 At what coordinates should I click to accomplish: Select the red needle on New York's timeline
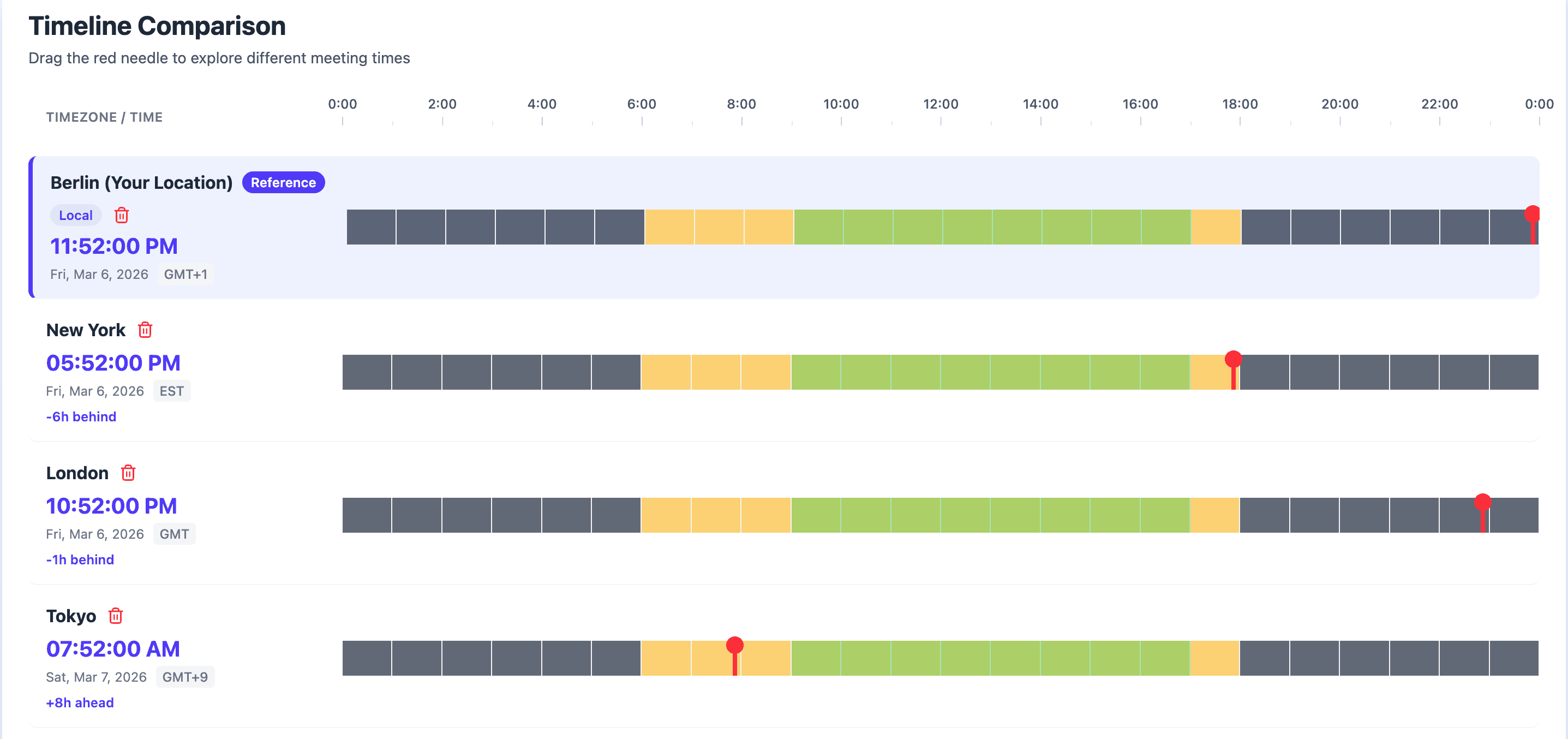pos(1233,360)
